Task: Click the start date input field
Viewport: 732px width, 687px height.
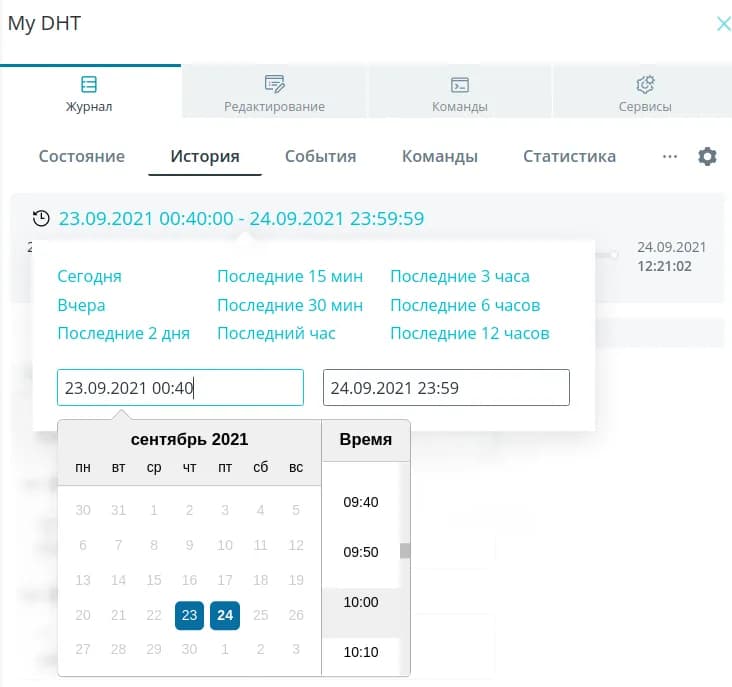Action: click(180, 388)
